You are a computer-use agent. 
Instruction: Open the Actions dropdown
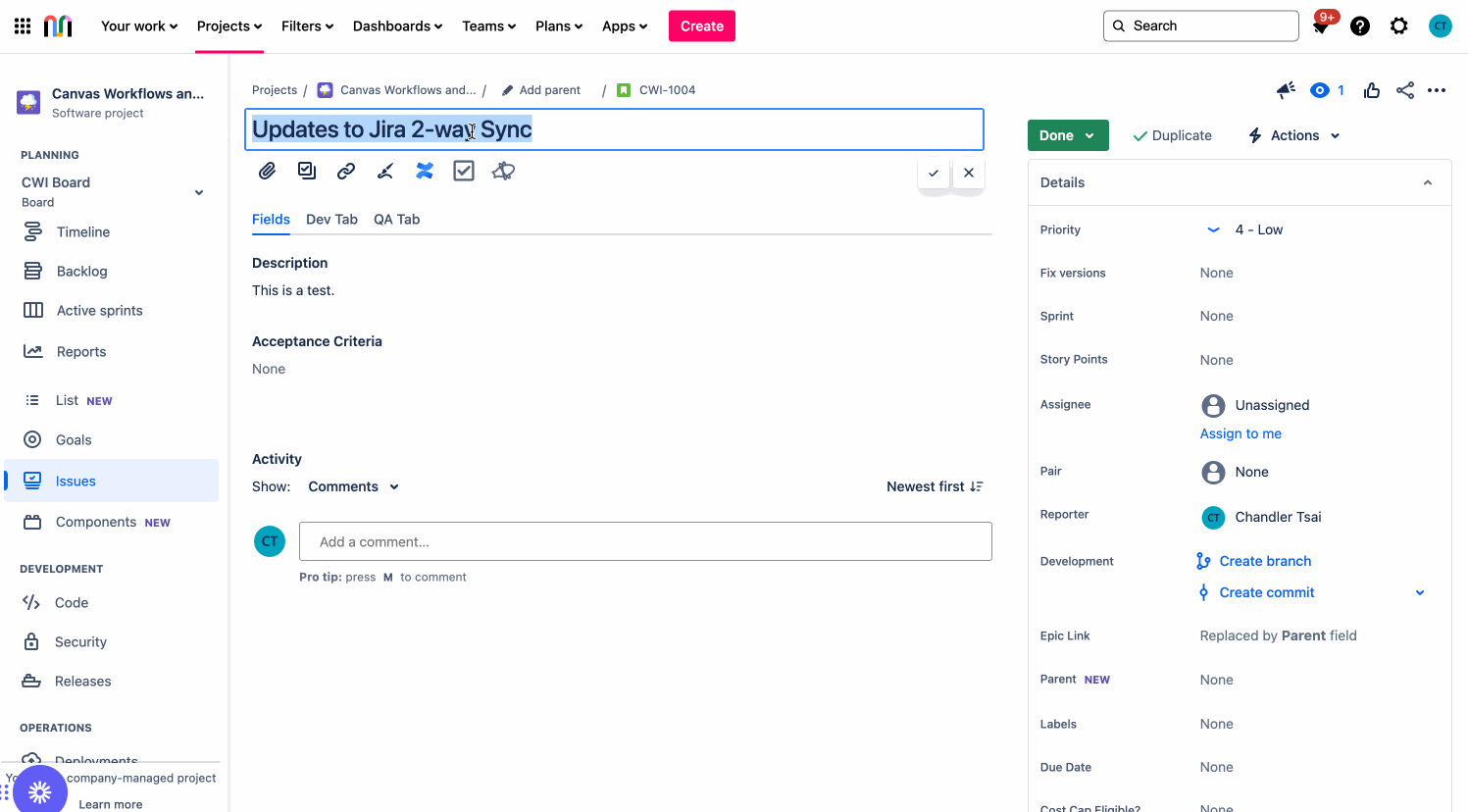(1293, 135)
